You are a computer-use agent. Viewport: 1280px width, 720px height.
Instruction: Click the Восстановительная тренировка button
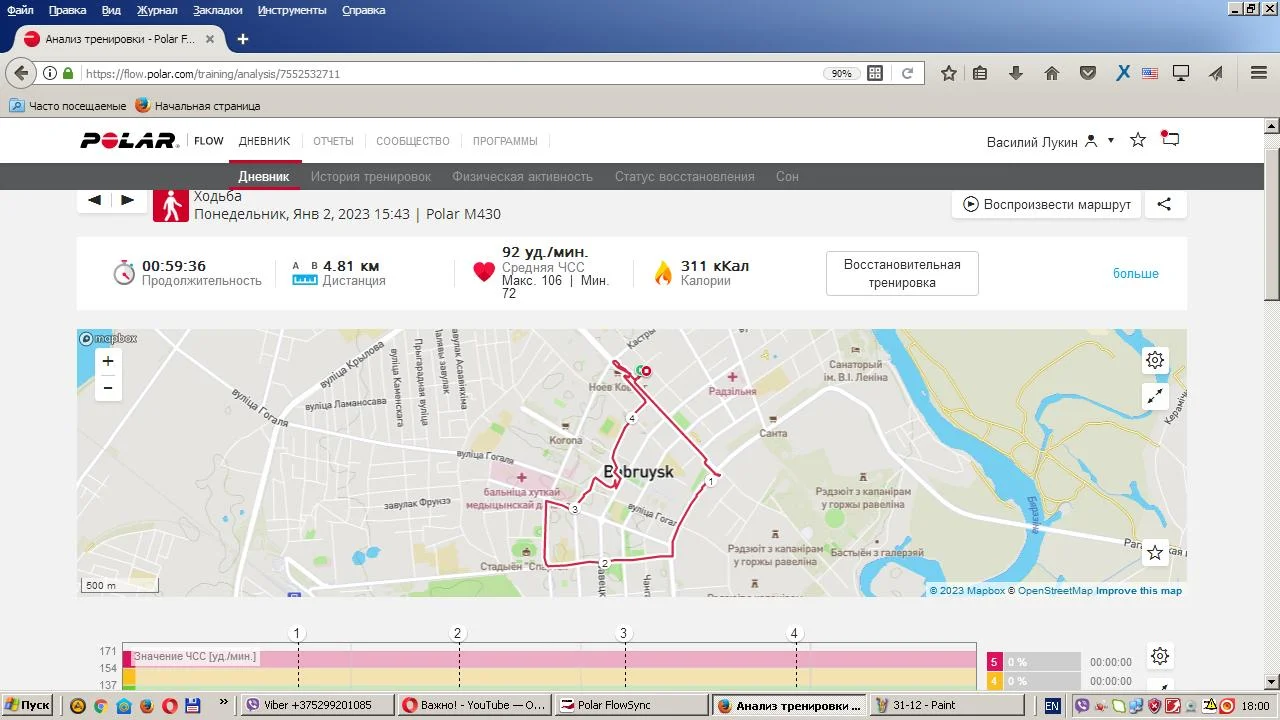coord(901,273)
